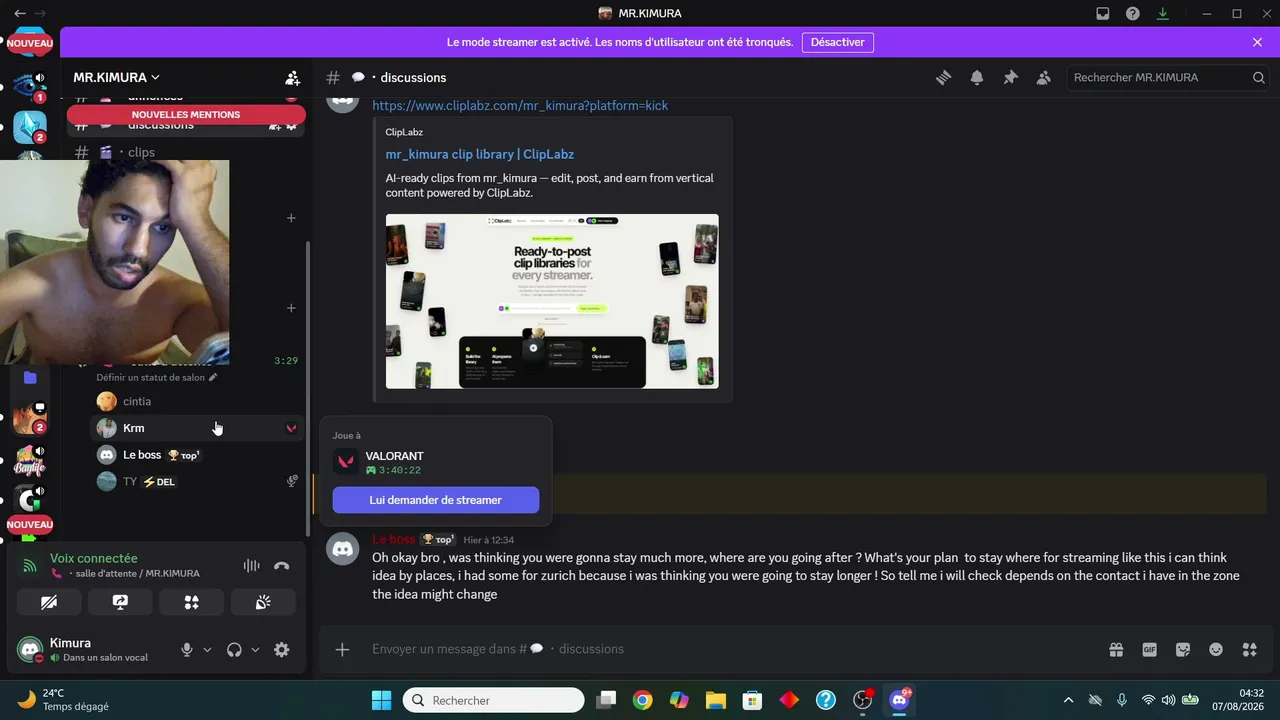Open the ClipLabz embed preview image

pos(552,301)
